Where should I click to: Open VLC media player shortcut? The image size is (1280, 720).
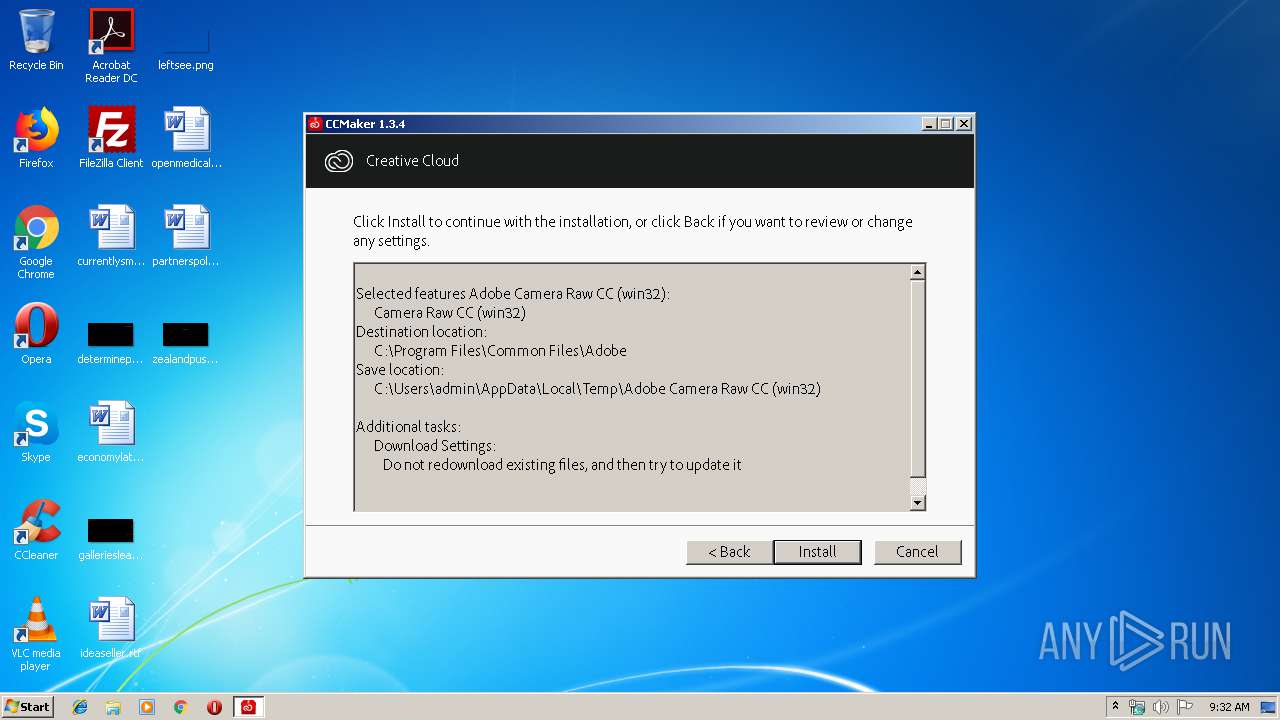pyautogui.click(x=36, y=634)
